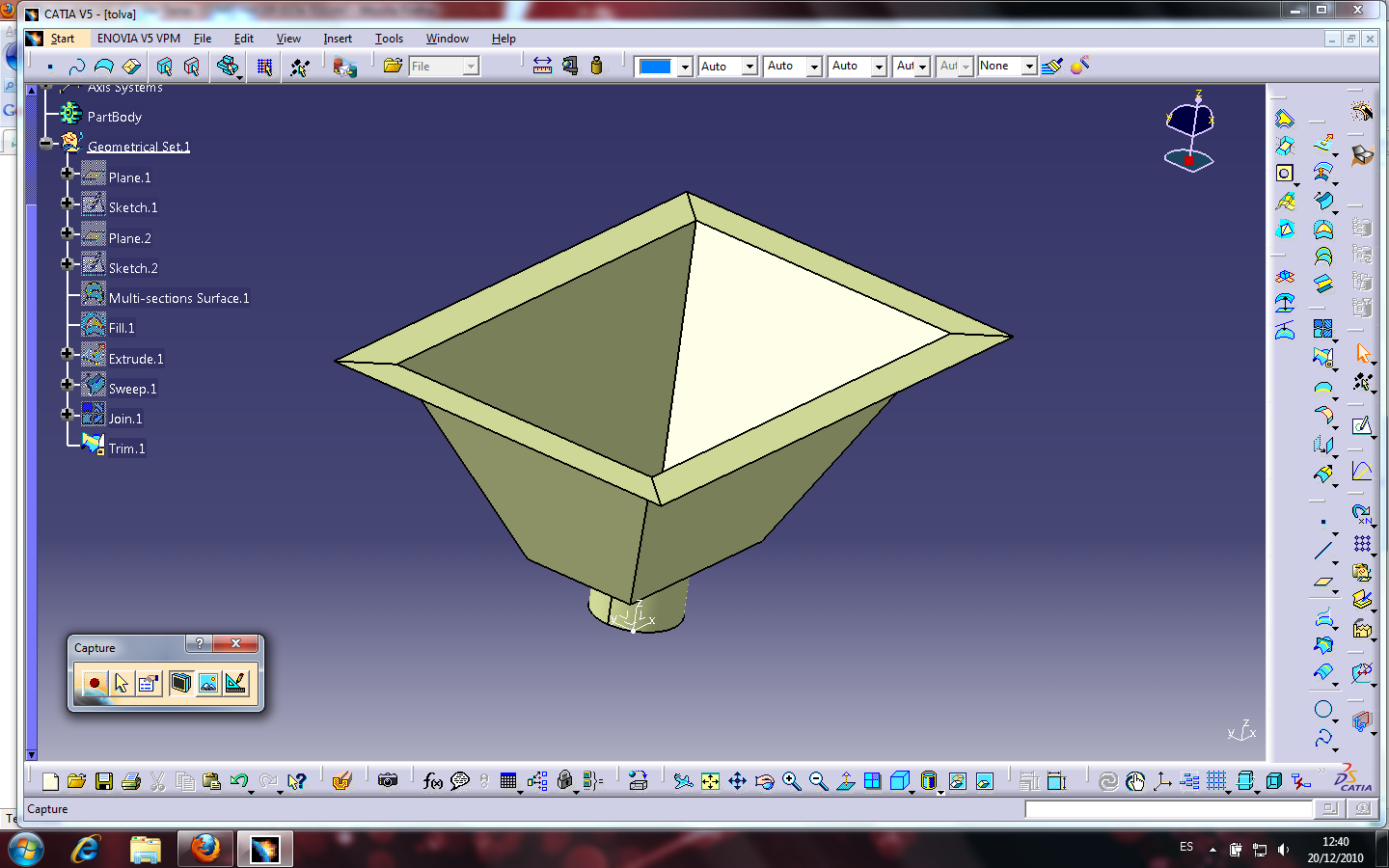Screen dimensions: 1389x868
Task: Open capture Options in Capture dialog
Action: 148,684
